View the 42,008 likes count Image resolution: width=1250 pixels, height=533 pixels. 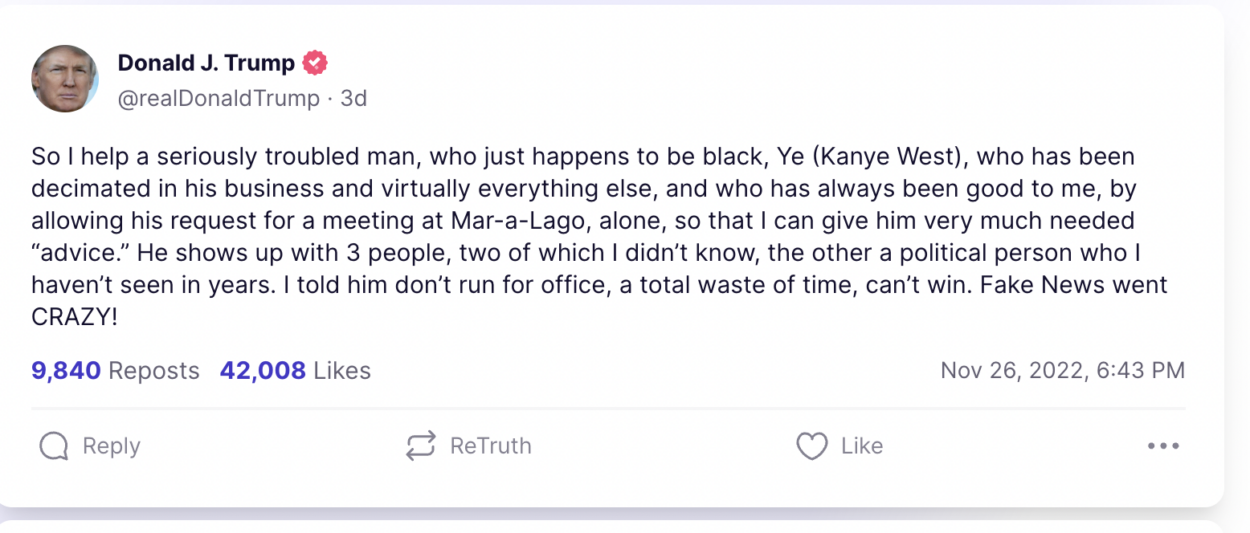pyautogui.click(x=263, y=371)
